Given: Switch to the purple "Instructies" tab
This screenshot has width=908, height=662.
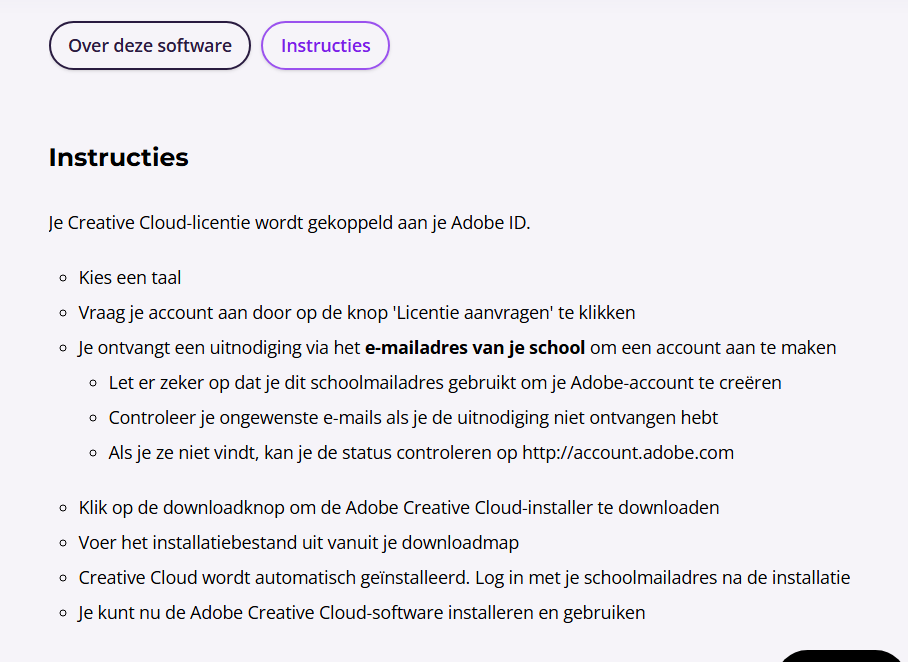Looking at the screenshot, I should click(x=325, y=46).
